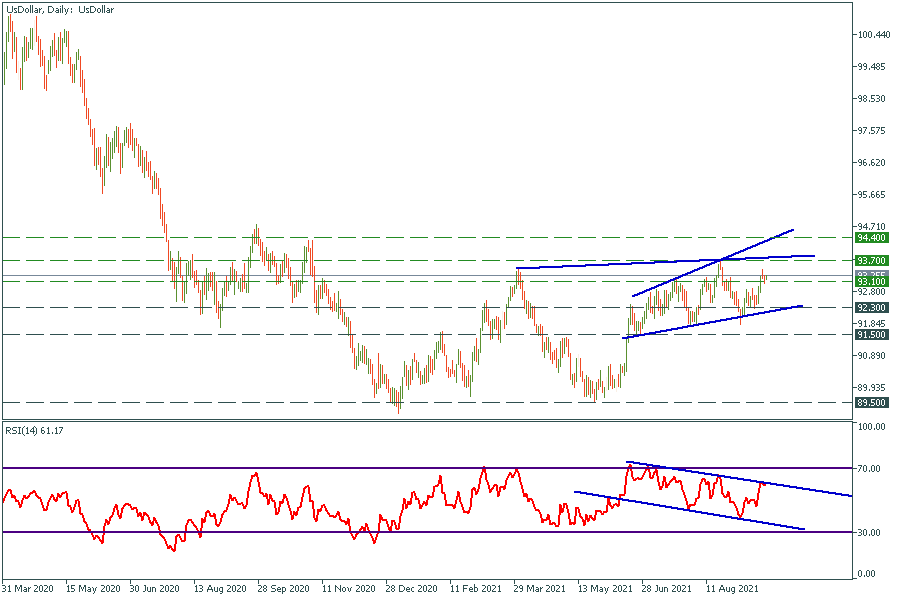Click the 100.440 price axis value
The width and height of the screenshot is (900, 600).
[873, 35]
